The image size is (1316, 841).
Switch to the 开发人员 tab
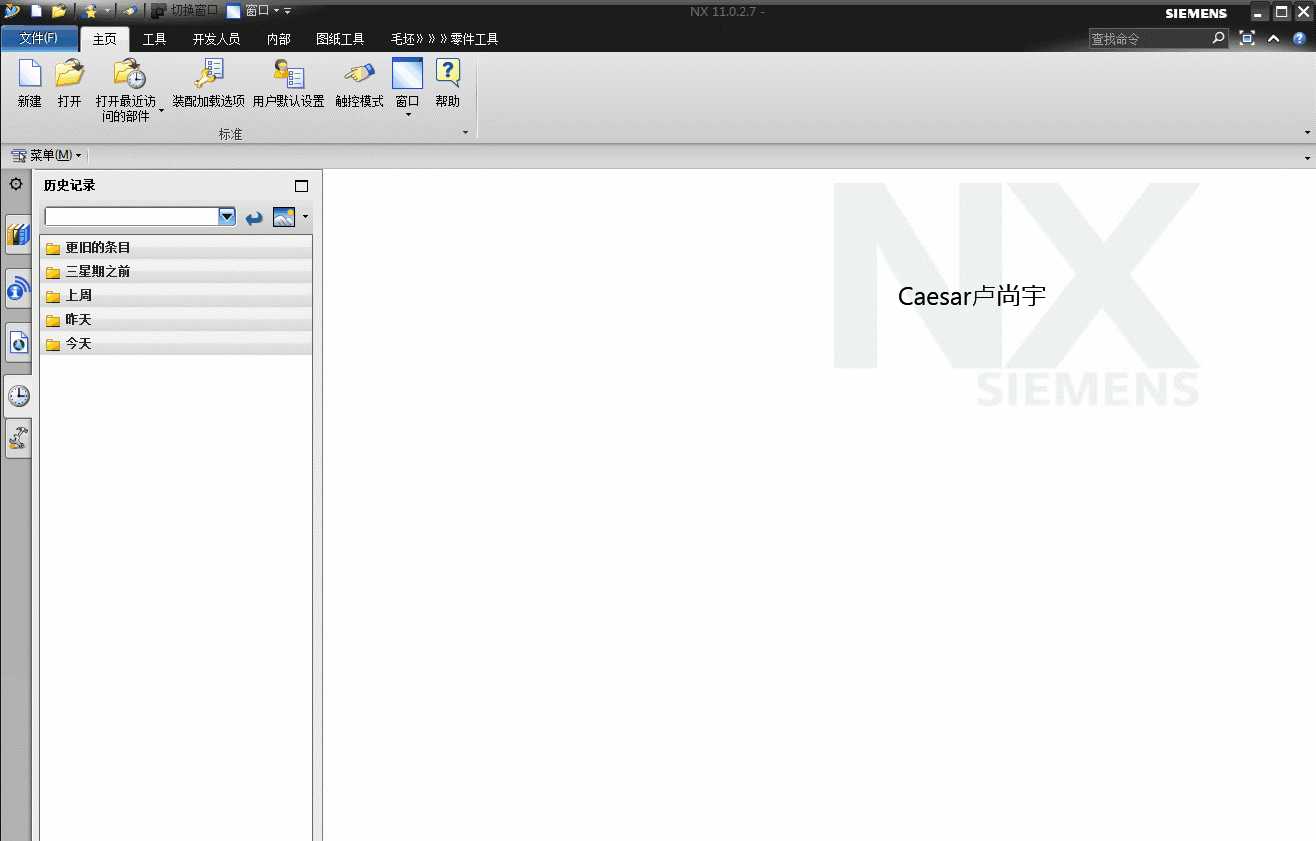(x=217, y=39)
